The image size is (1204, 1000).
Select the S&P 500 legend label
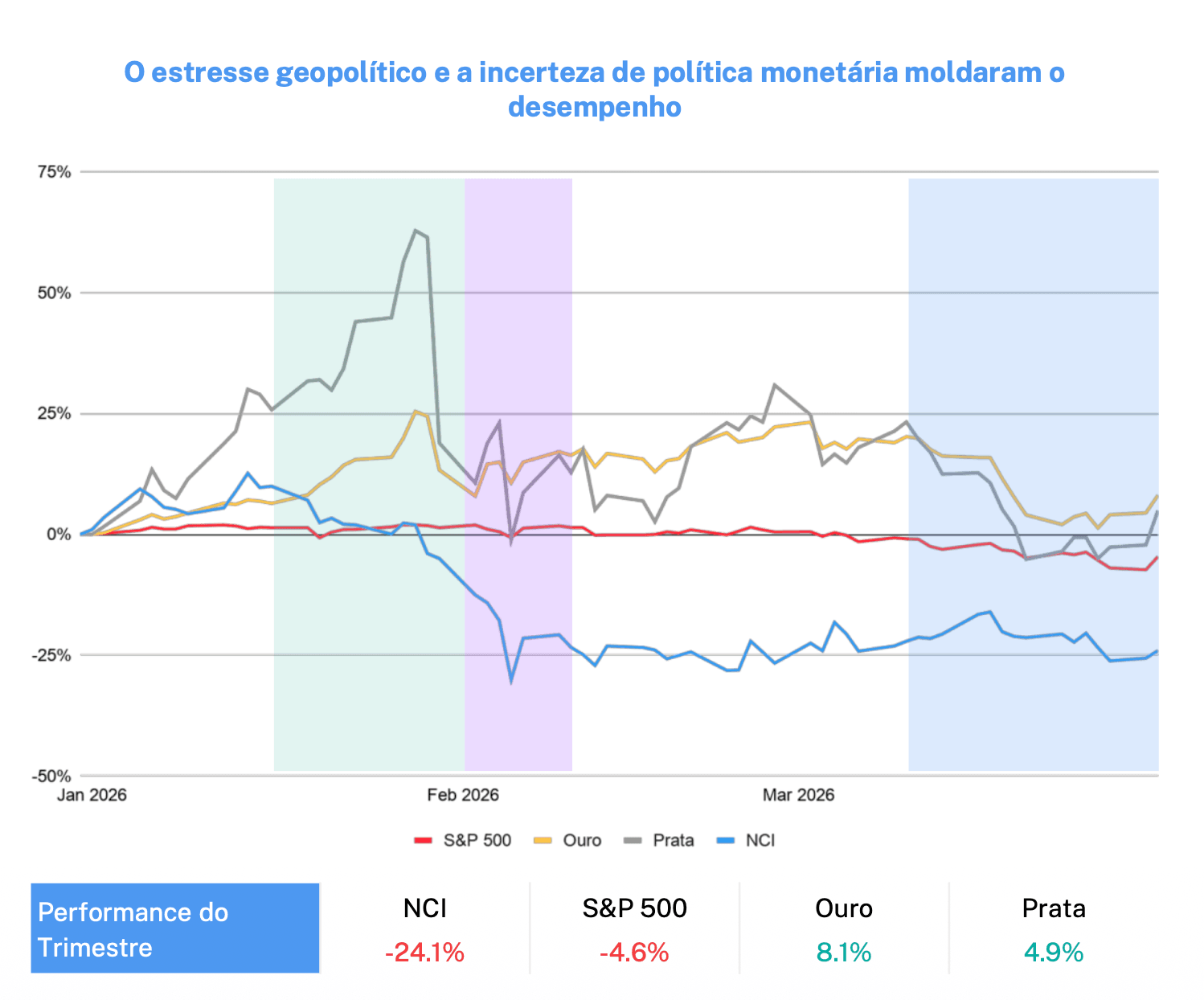point(477,841)
